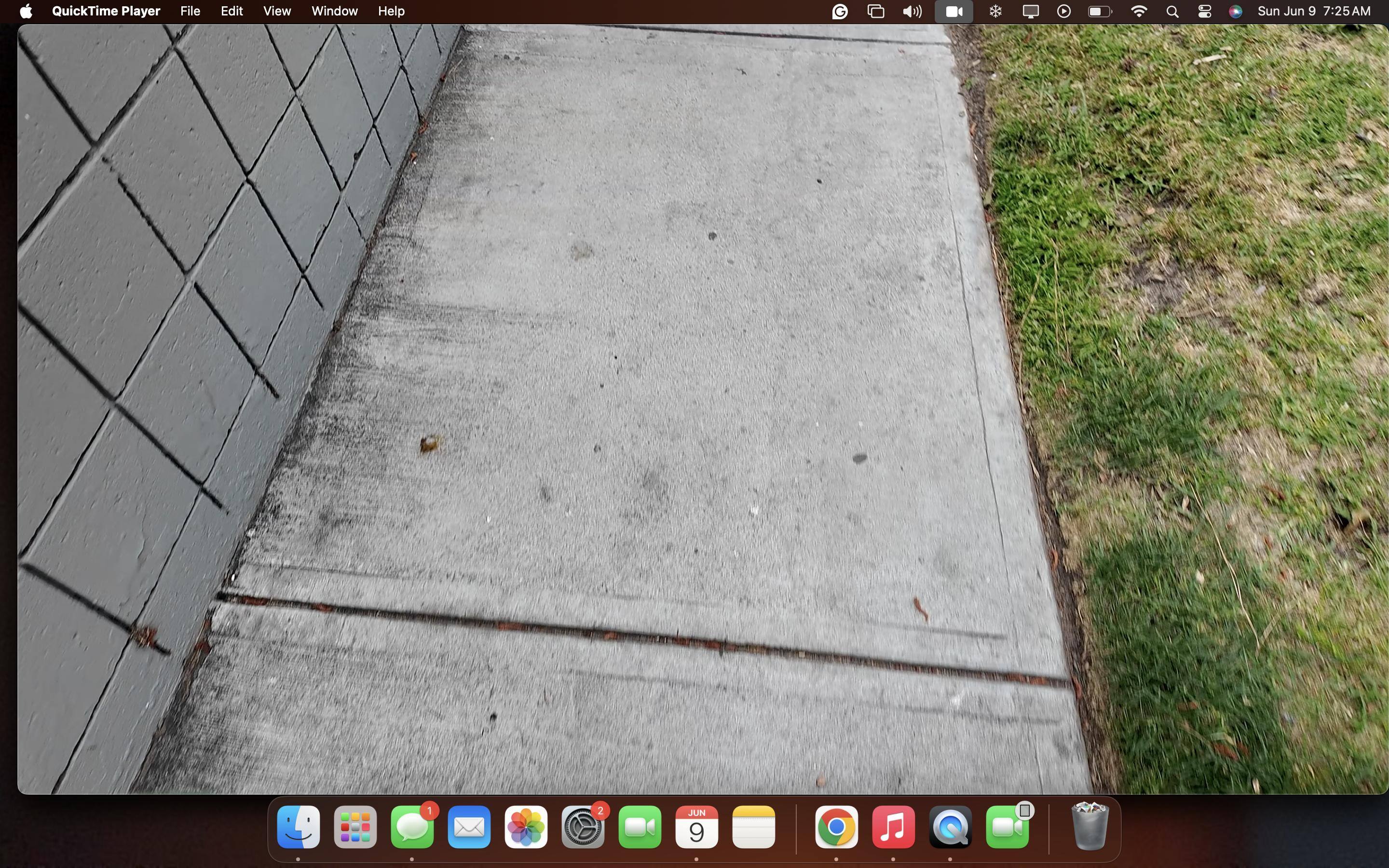Viewport: 1389px width, 868px height.
Task: Open Control Center toggles
Action: 1204,12
